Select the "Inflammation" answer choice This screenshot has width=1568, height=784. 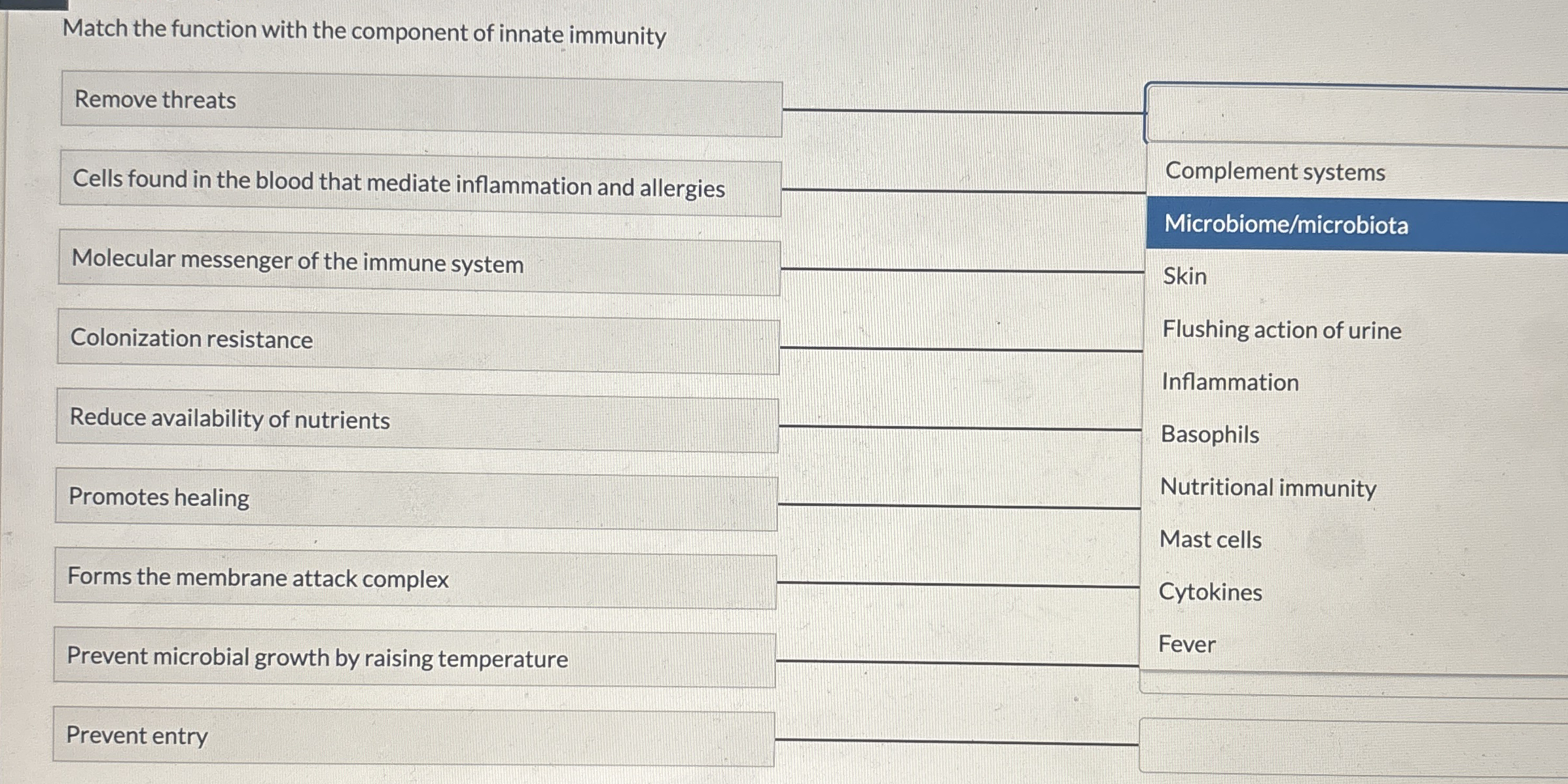tap(1230, 382)
